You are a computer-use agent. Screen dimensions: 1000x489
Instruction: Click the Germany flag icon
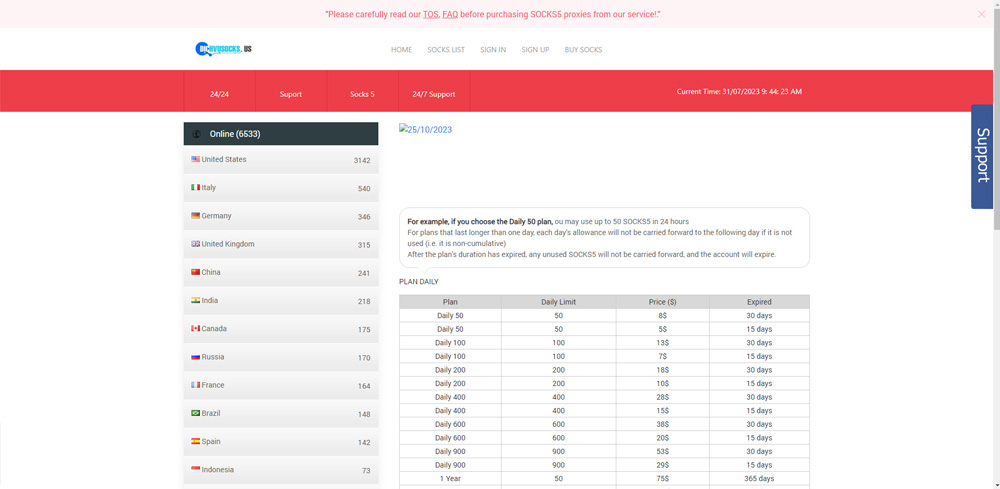196,215
